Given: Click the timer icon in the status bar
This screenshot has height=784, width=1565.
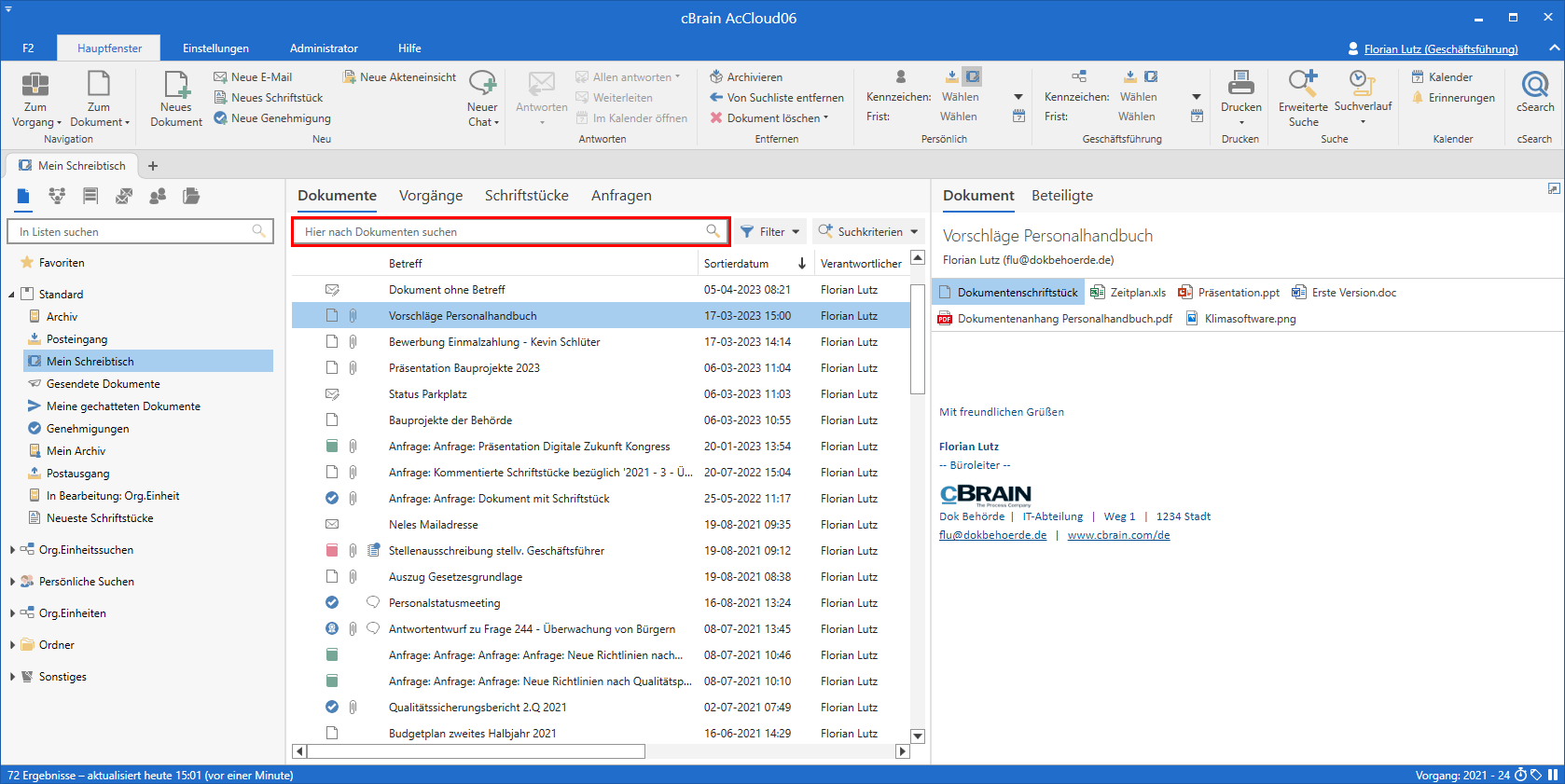Looking at the screenshot, I should [1520, 775].
